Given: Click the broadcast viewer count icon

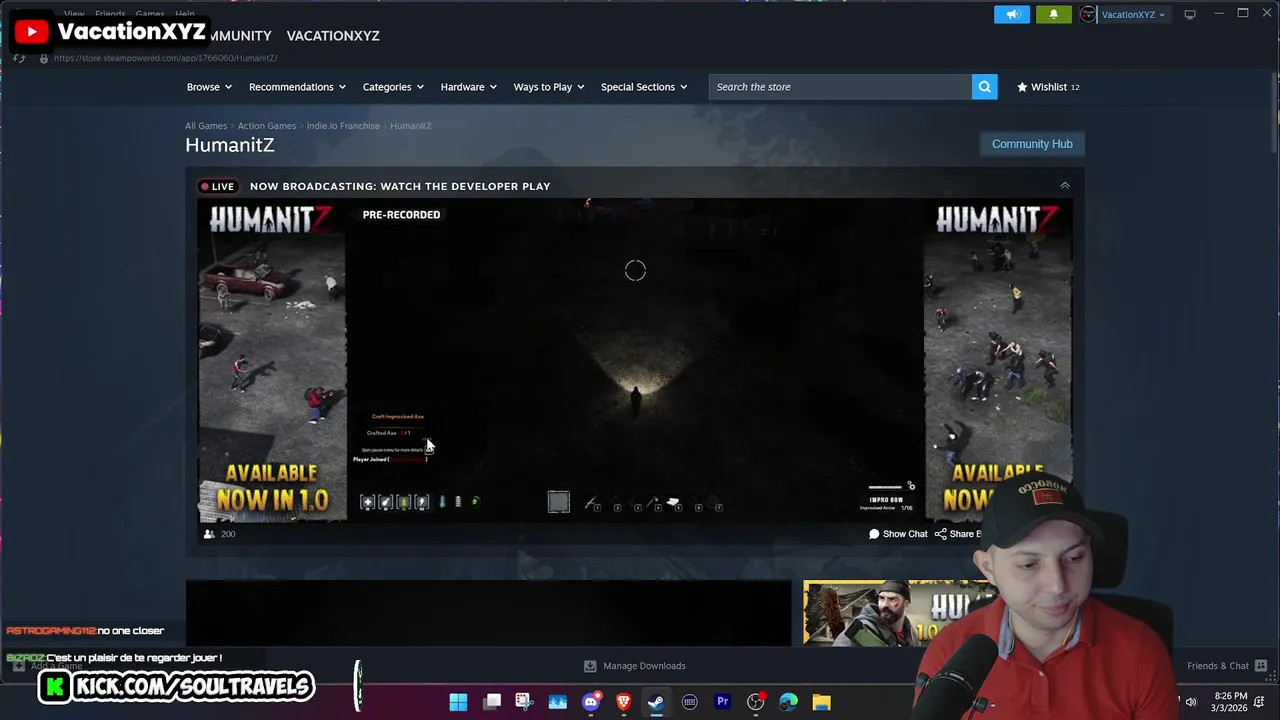Looking at the screenshot, I should [209, 534].
